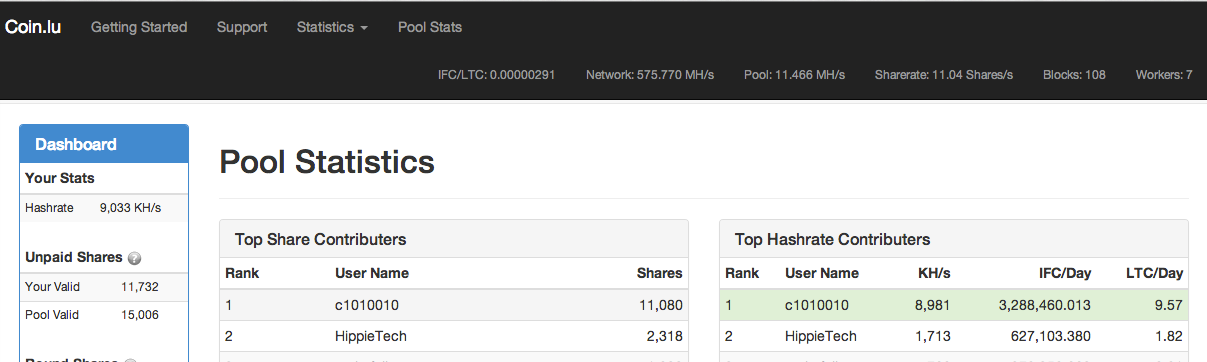Viewport: 1207px width, 362px height.
Task: Select HippieTech row in Top Hashrate Contributers
Action: coord(954,336)
